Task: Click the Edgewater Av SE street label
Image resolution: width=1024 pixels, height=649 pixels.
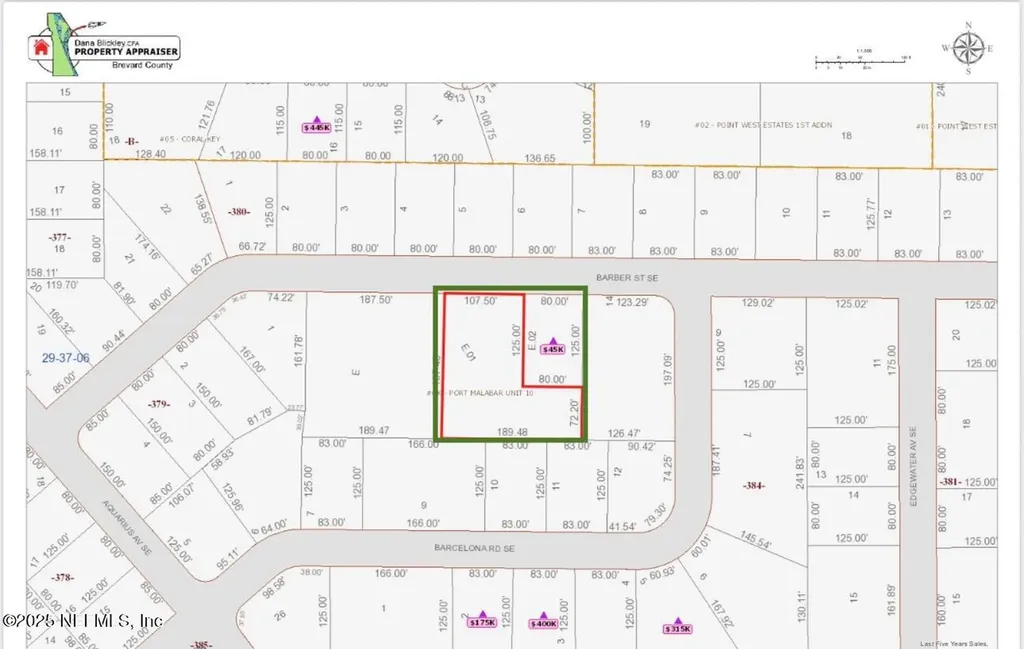Action: click(913, 466)
